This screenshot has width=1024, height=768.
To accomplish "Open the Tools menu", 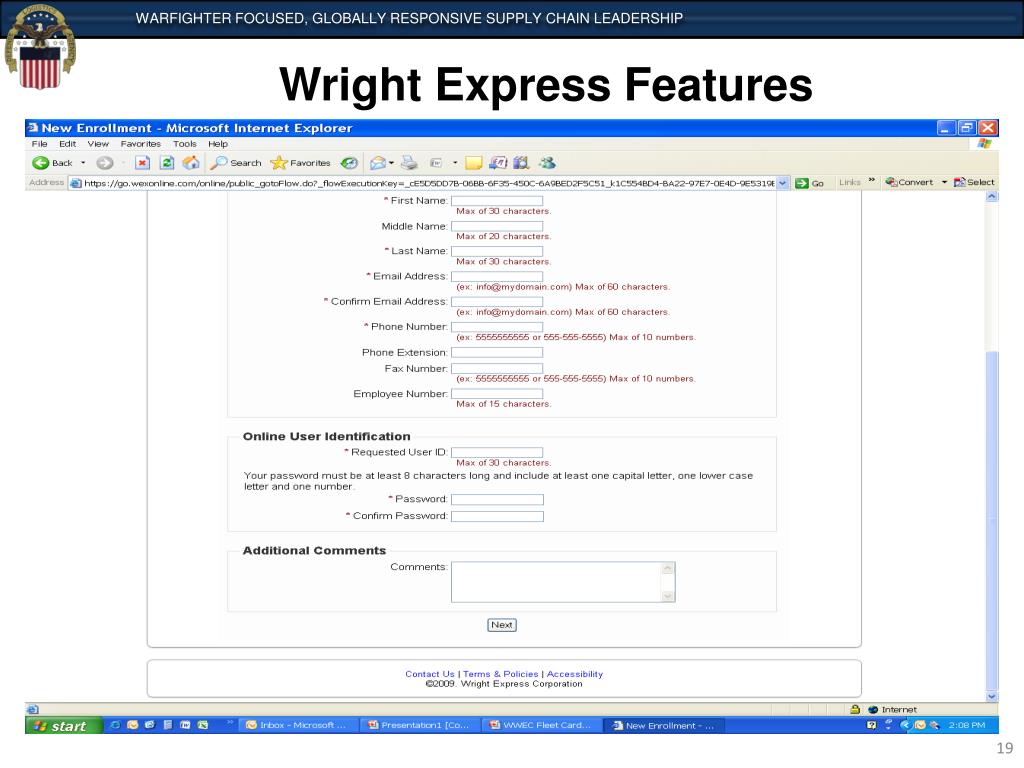I will 185,144.
